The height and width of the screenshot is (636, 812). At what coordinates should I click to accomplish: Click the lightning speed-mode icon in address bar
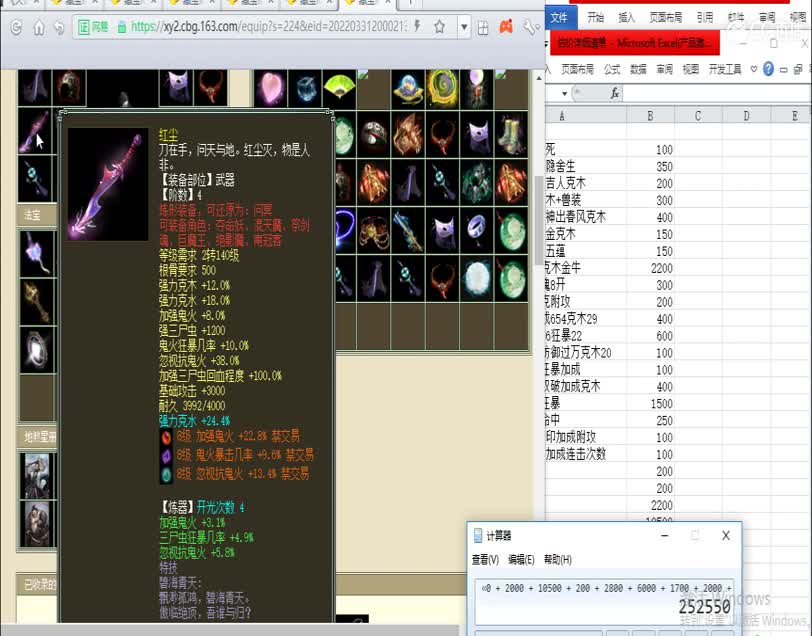[x=417, y=26]
